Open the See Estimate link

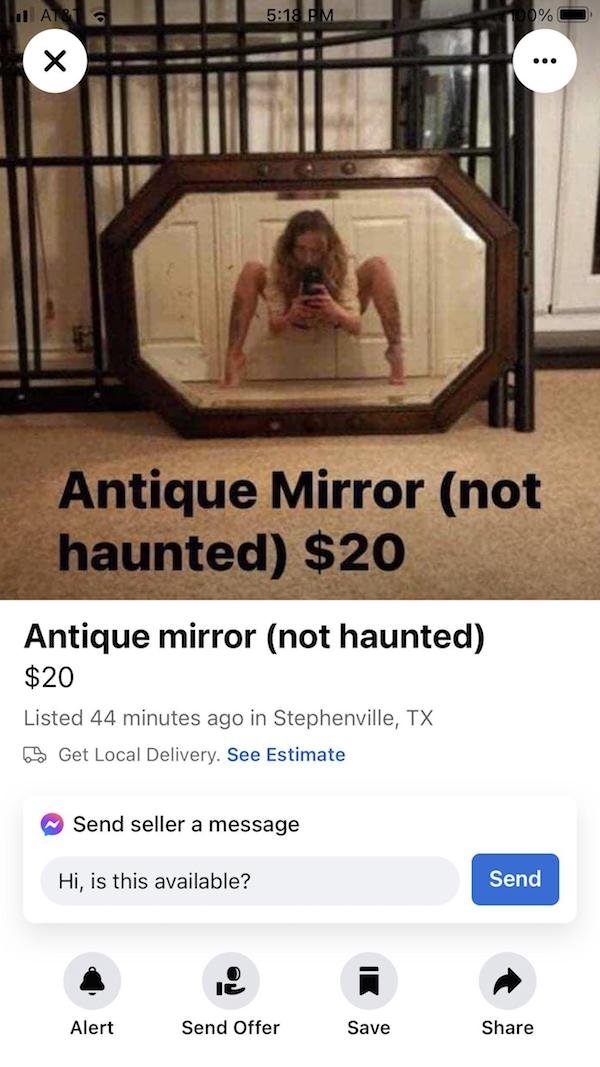pos(286,755)
